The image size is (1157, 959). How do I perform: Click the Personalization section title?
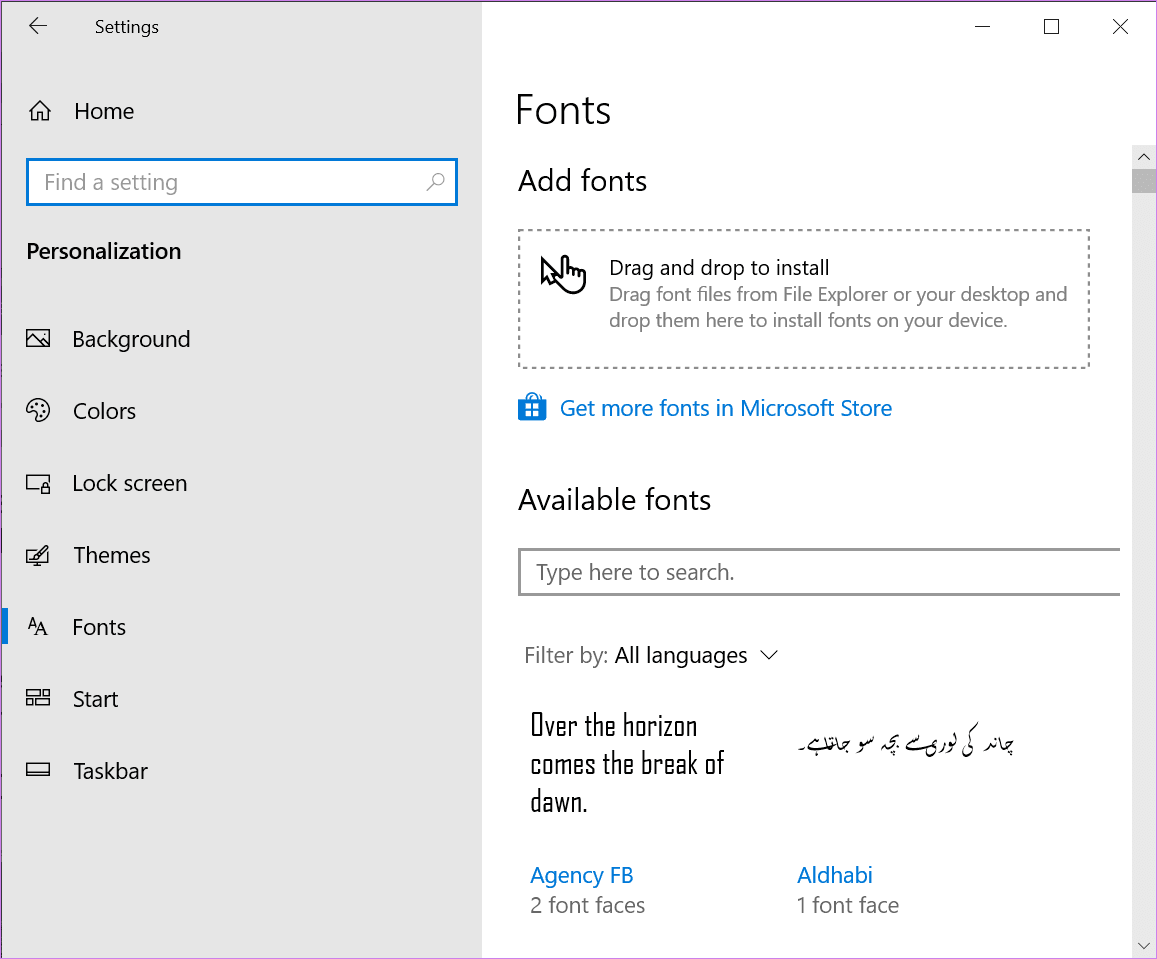pyautogui.click(x=104, y=252)
